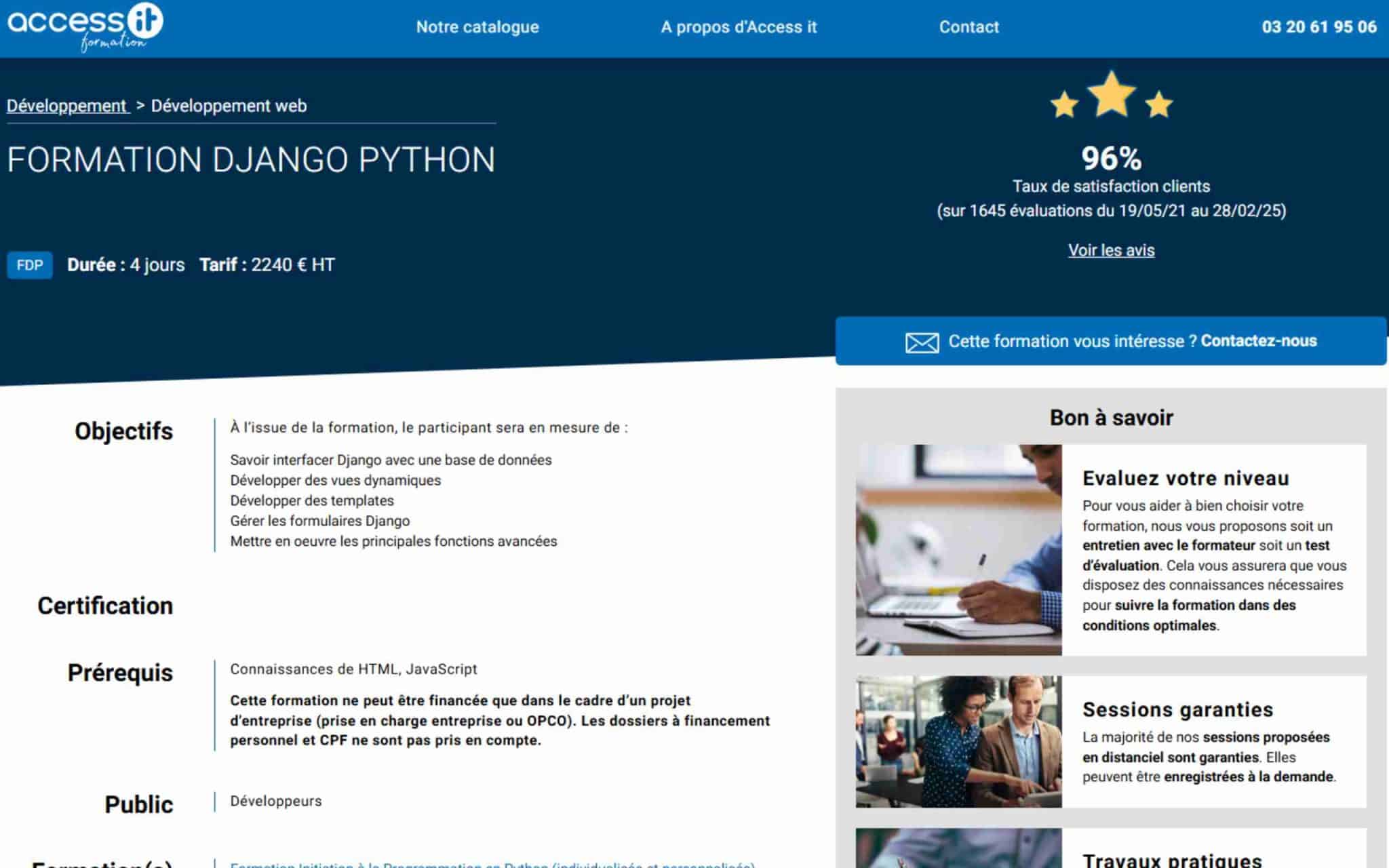Select the Evaluez votre niveau heading
This screenshot has height=868, width=1389.
1186,478
